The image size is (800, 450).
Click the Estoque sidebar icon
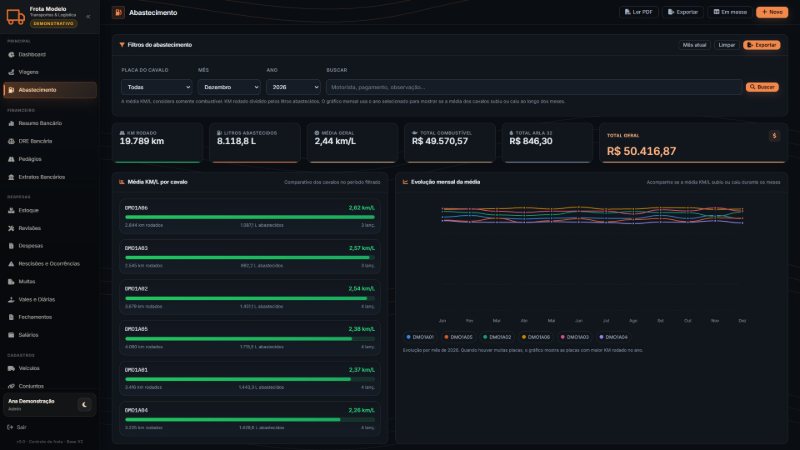[11, 210]
